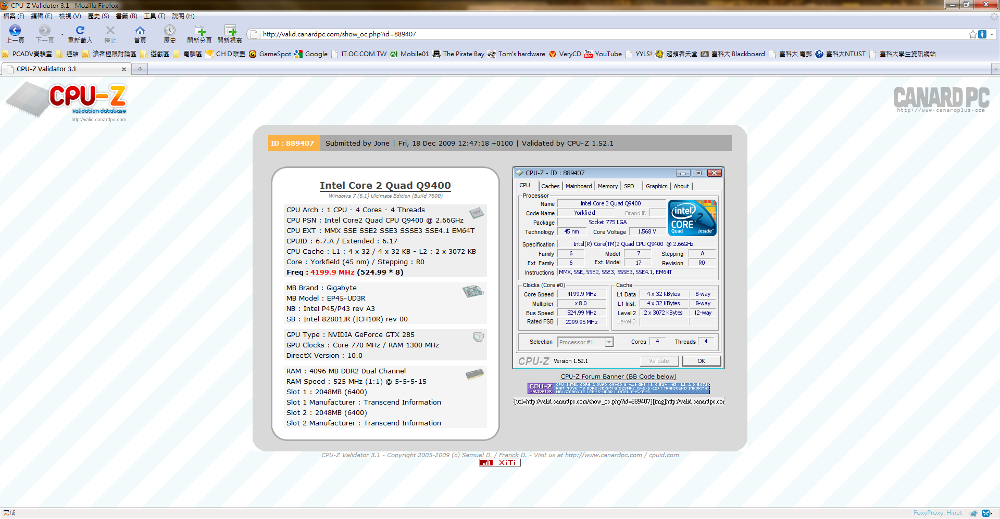Go to the home page icon

click(140, 31)
